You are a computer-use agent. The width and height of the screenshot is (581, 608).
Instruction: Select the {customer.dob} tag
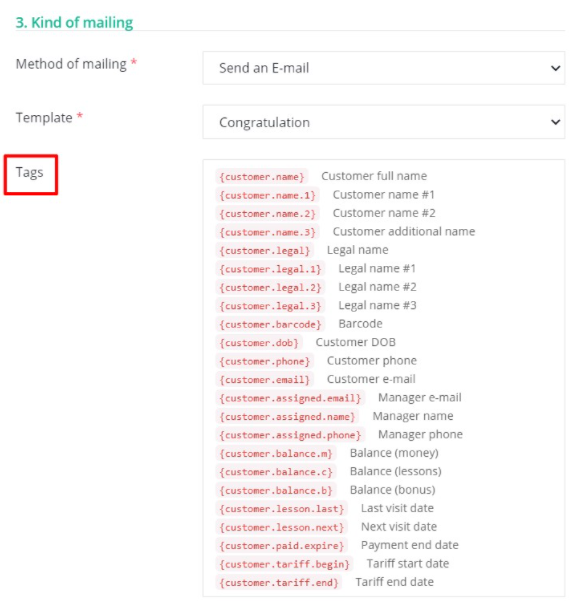259,343
